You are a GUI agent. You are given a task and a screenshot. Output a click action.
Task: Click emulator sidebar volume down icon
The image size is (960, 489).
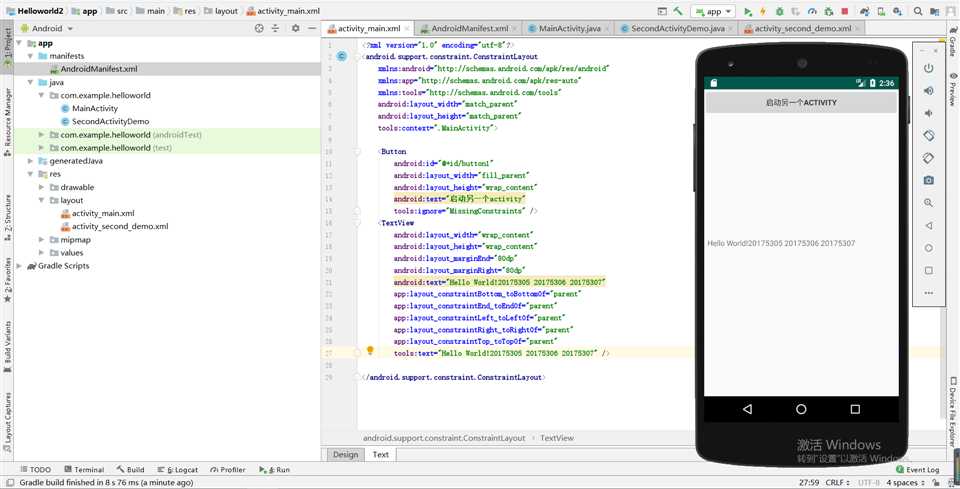tap(929, 113)
